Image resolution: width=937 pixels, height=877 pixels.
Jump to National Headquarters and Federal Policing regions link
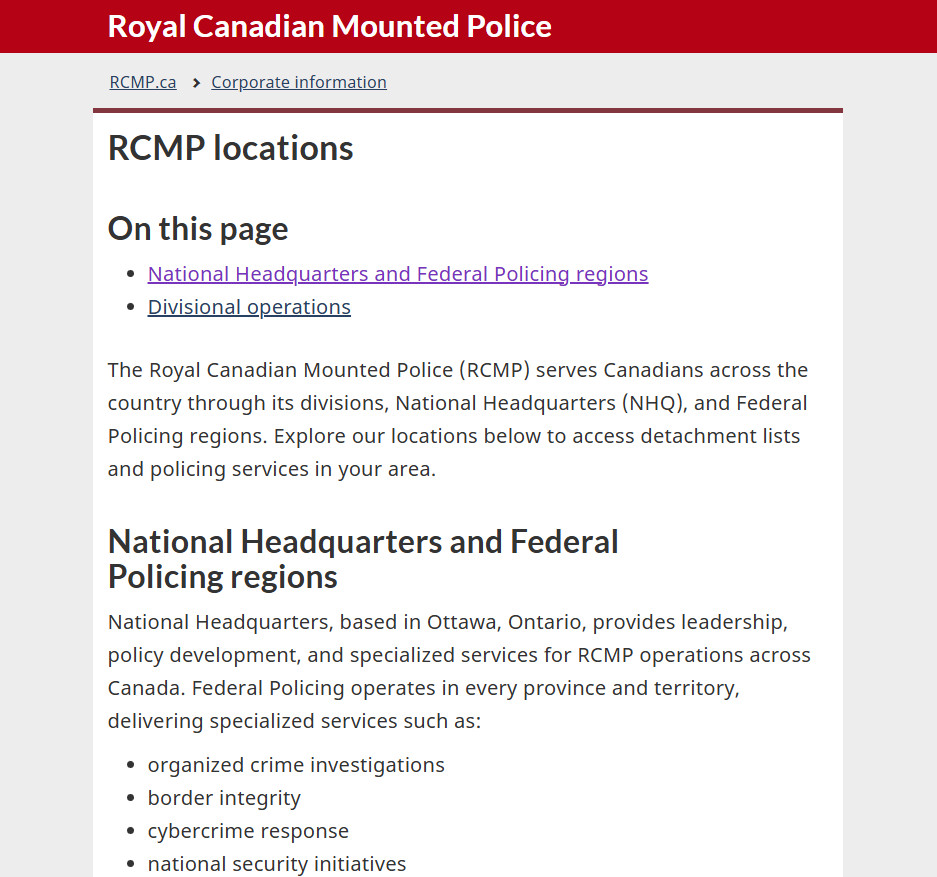pos(398,274)
